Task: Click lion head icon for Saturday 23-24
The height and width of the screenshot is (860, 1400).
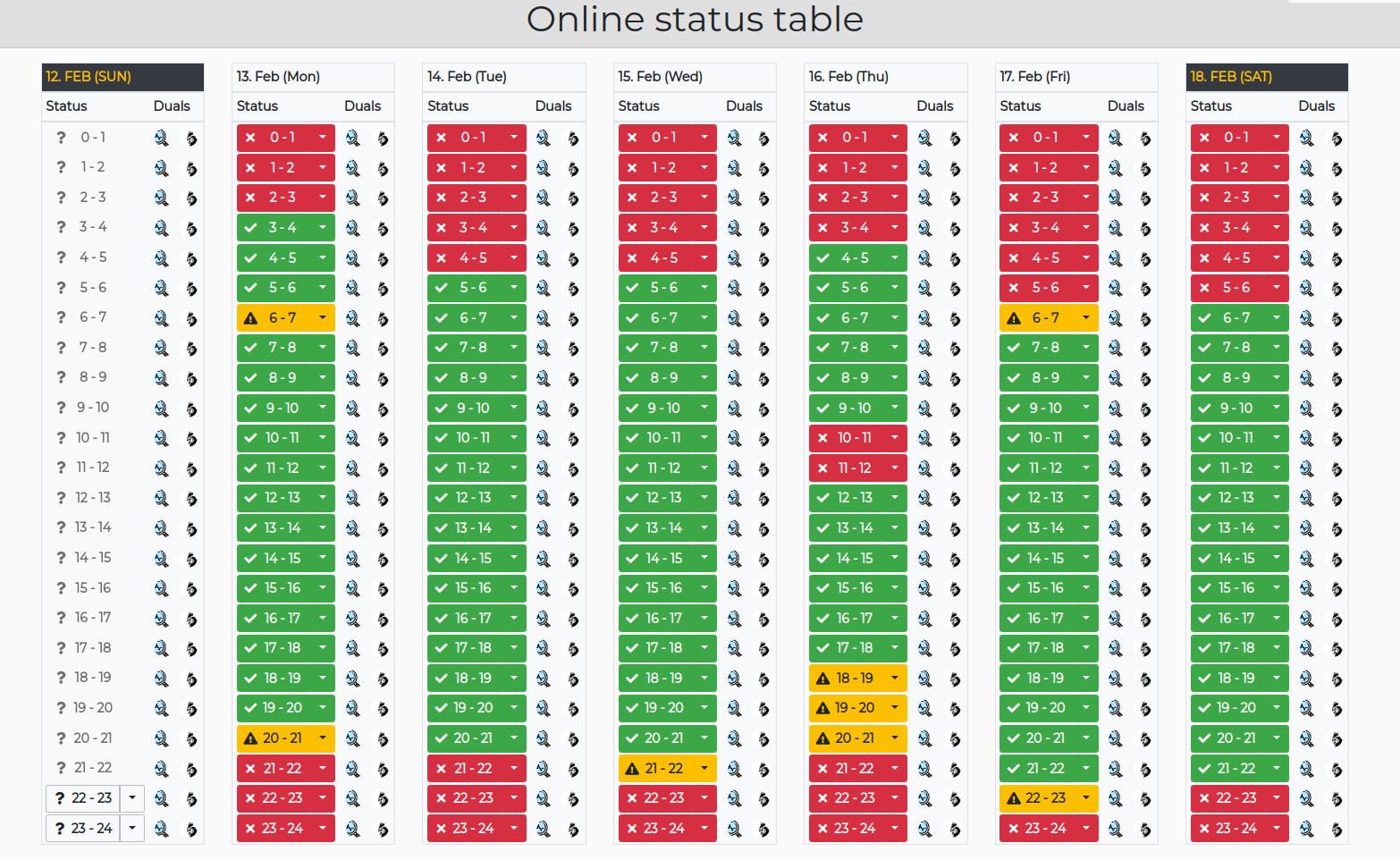Action: click(1337, 830)
